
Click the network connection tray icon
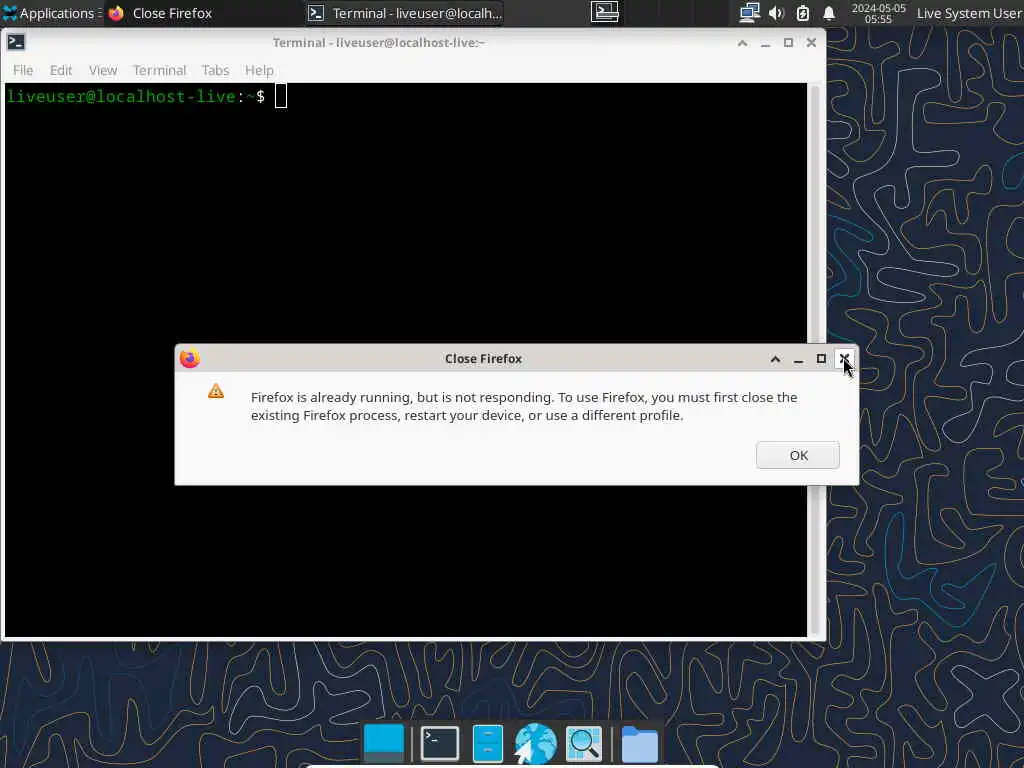pyautogui.click(x=749, y=13)
